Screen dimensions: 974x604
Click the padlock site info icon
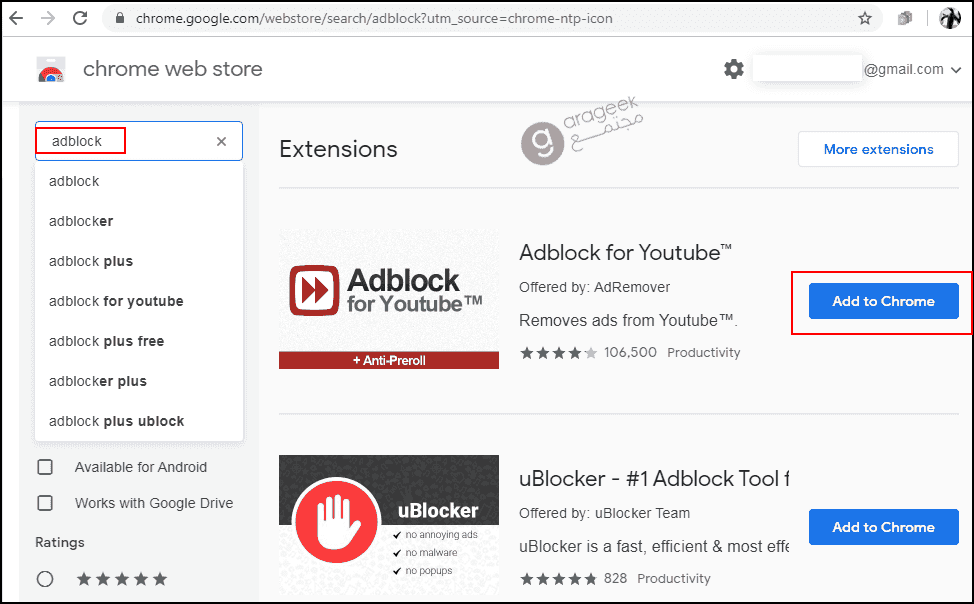[x=121, y=18]
